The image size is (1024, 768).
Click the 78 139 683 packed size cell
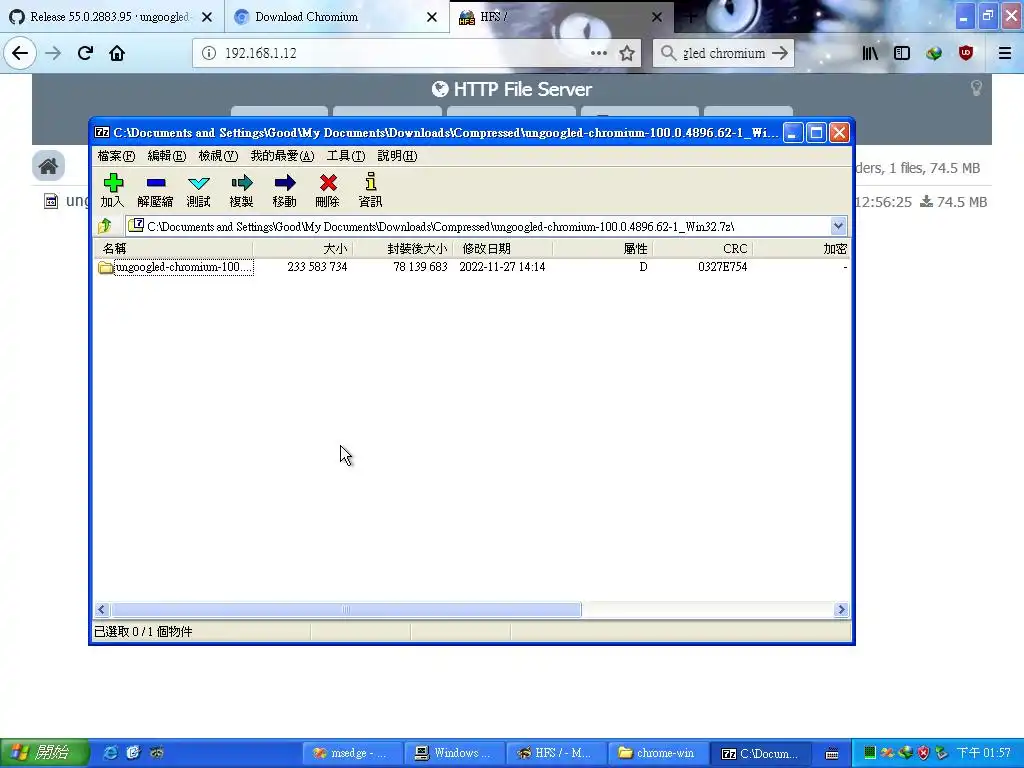(x=420, y=267)
